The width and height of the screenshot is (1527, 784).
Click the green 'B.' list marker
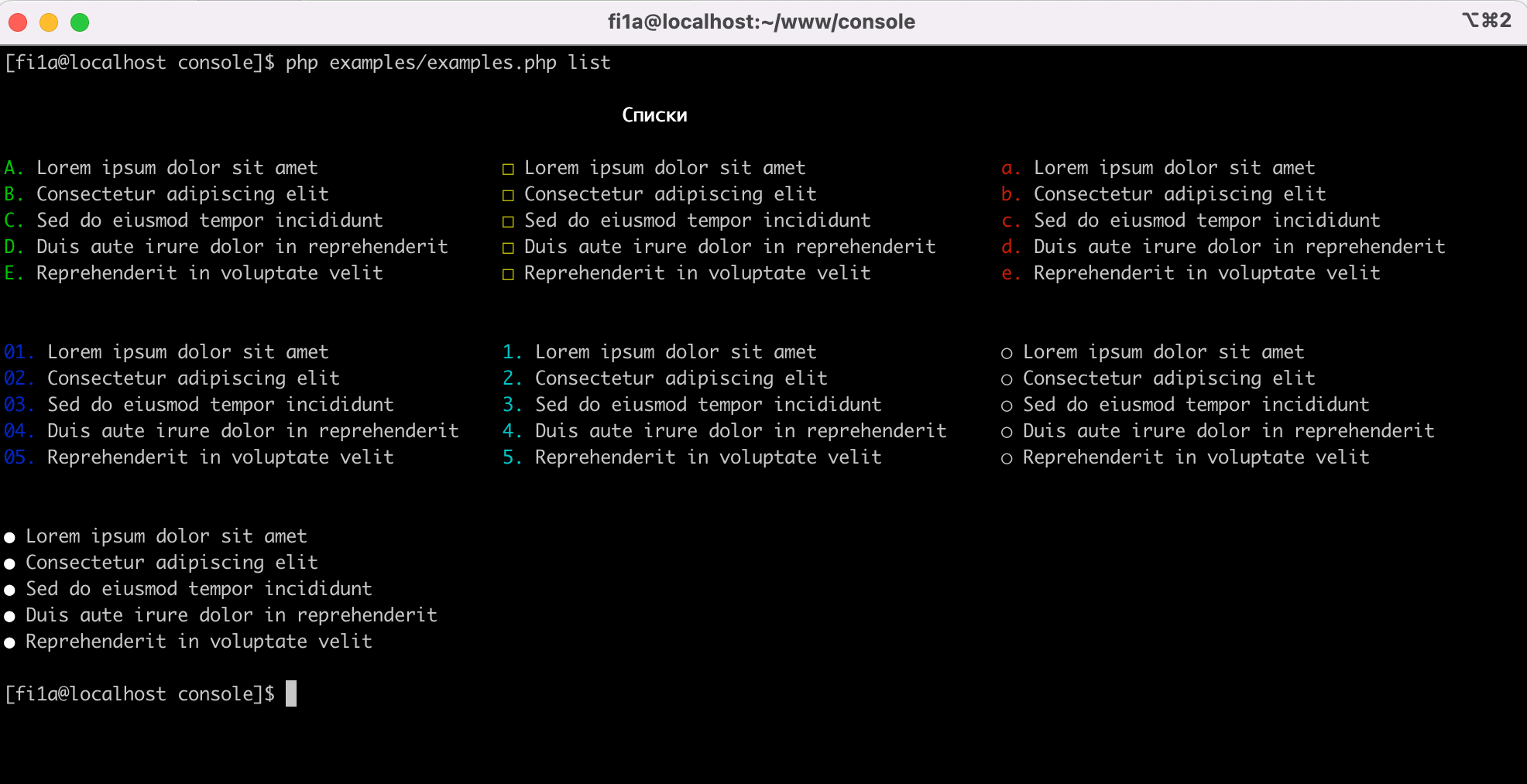click(14, 194)
